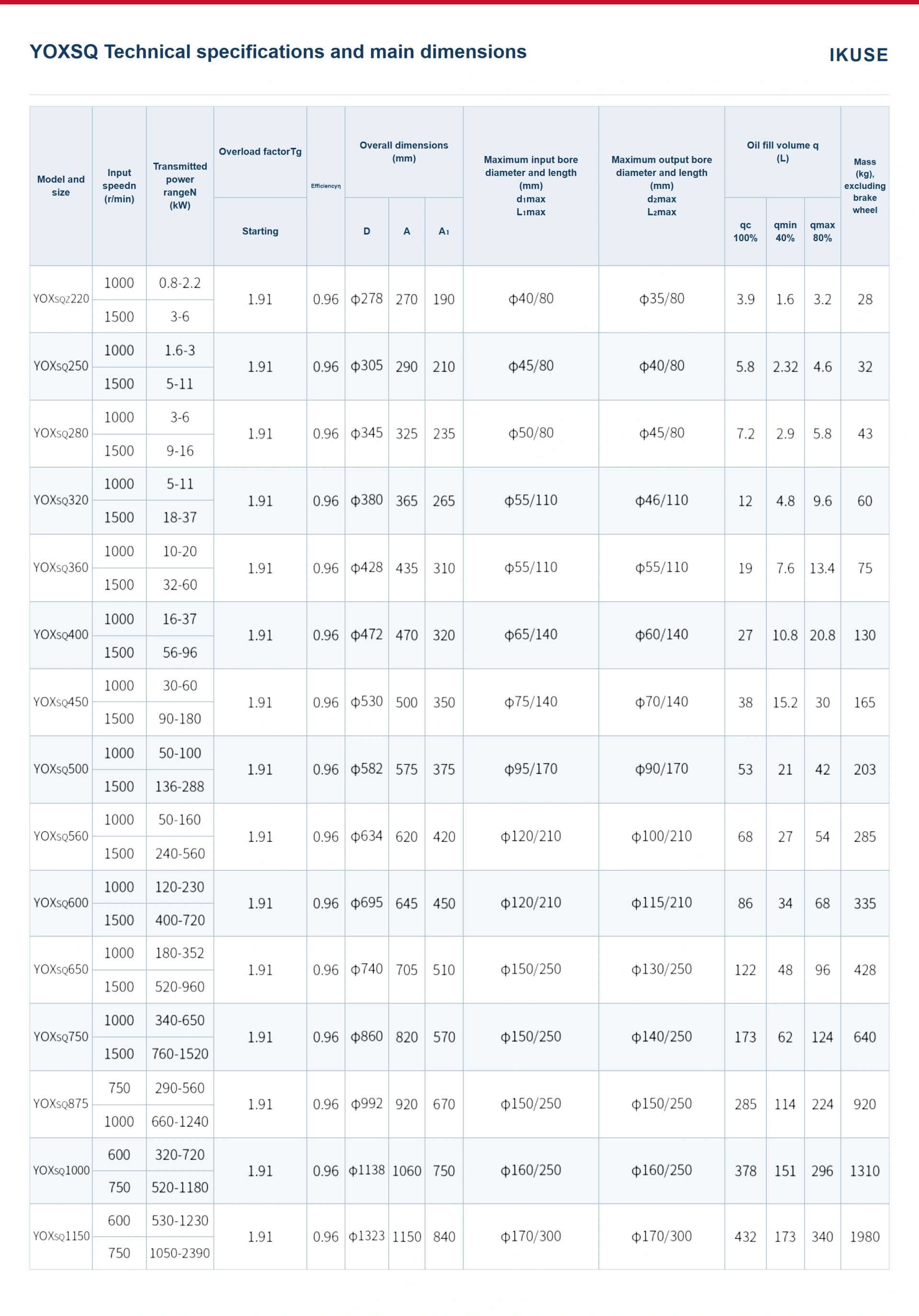Select the ф95/170 input bore cell
The width and height of the screenshot is (919, 1316).
point(531,769)
